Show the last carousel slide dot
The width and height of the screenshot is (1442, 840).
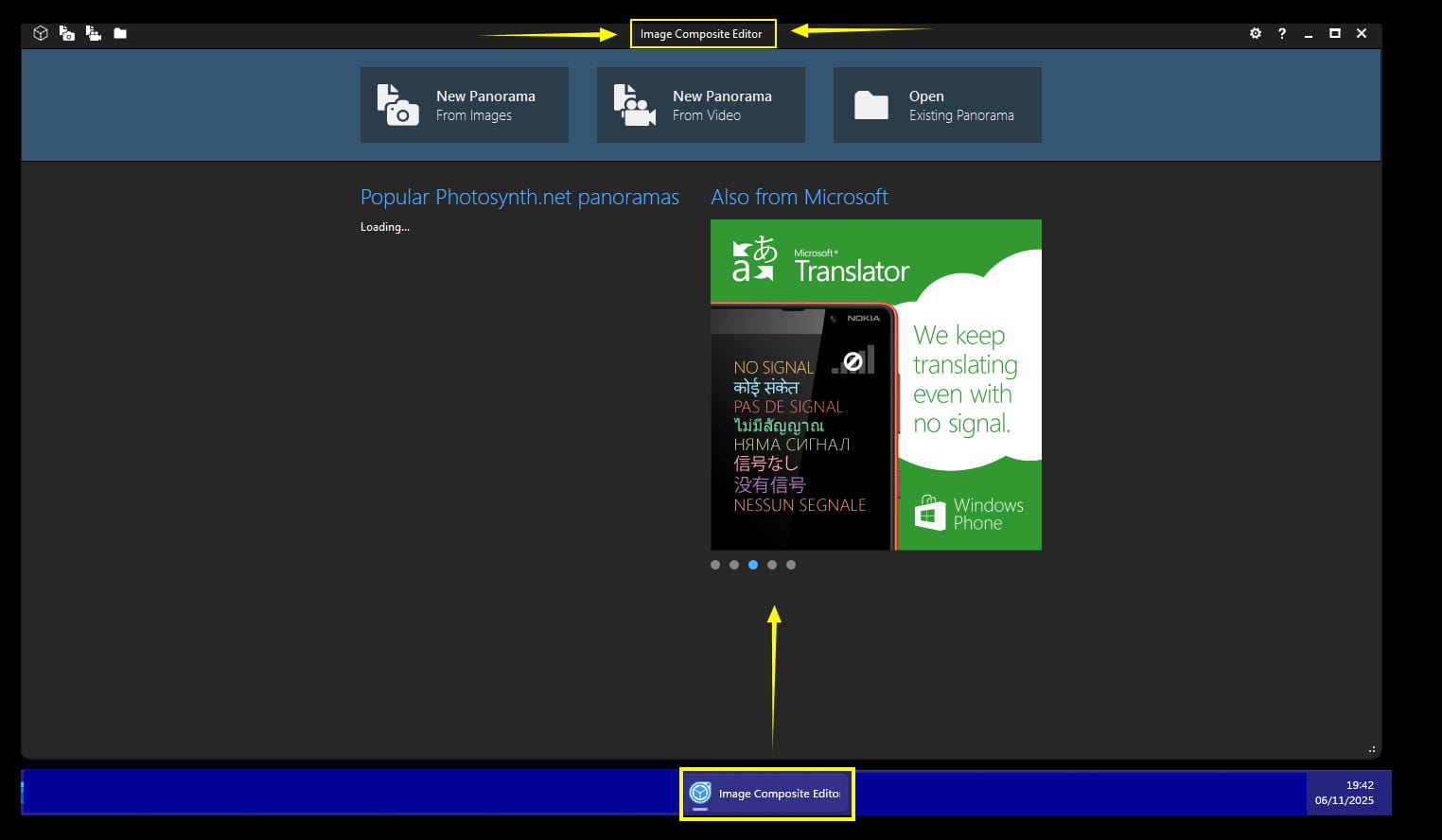(x=791, y=565)
